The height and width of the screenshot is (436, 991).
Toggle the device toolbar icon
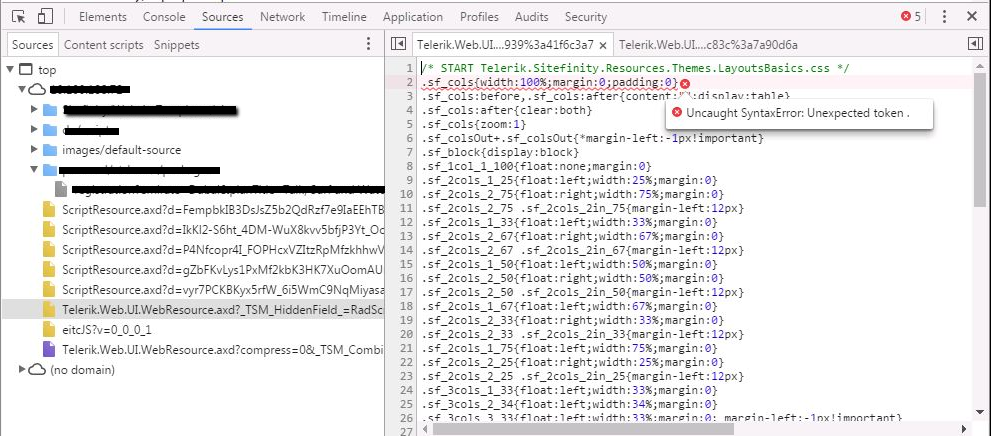[46, 17]
